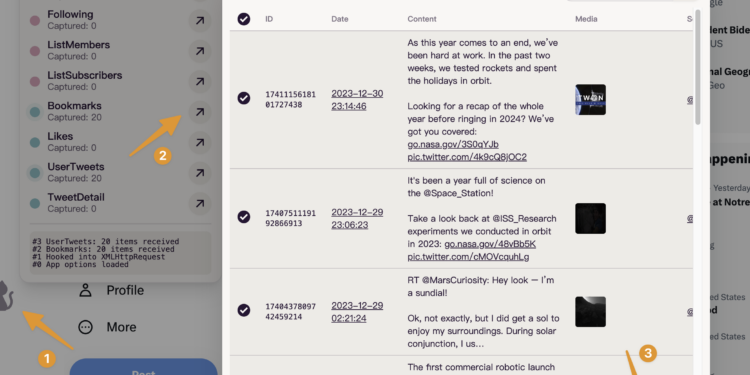Uncheck the MarsCuriosity sundial tweet row

click(244, 310)
